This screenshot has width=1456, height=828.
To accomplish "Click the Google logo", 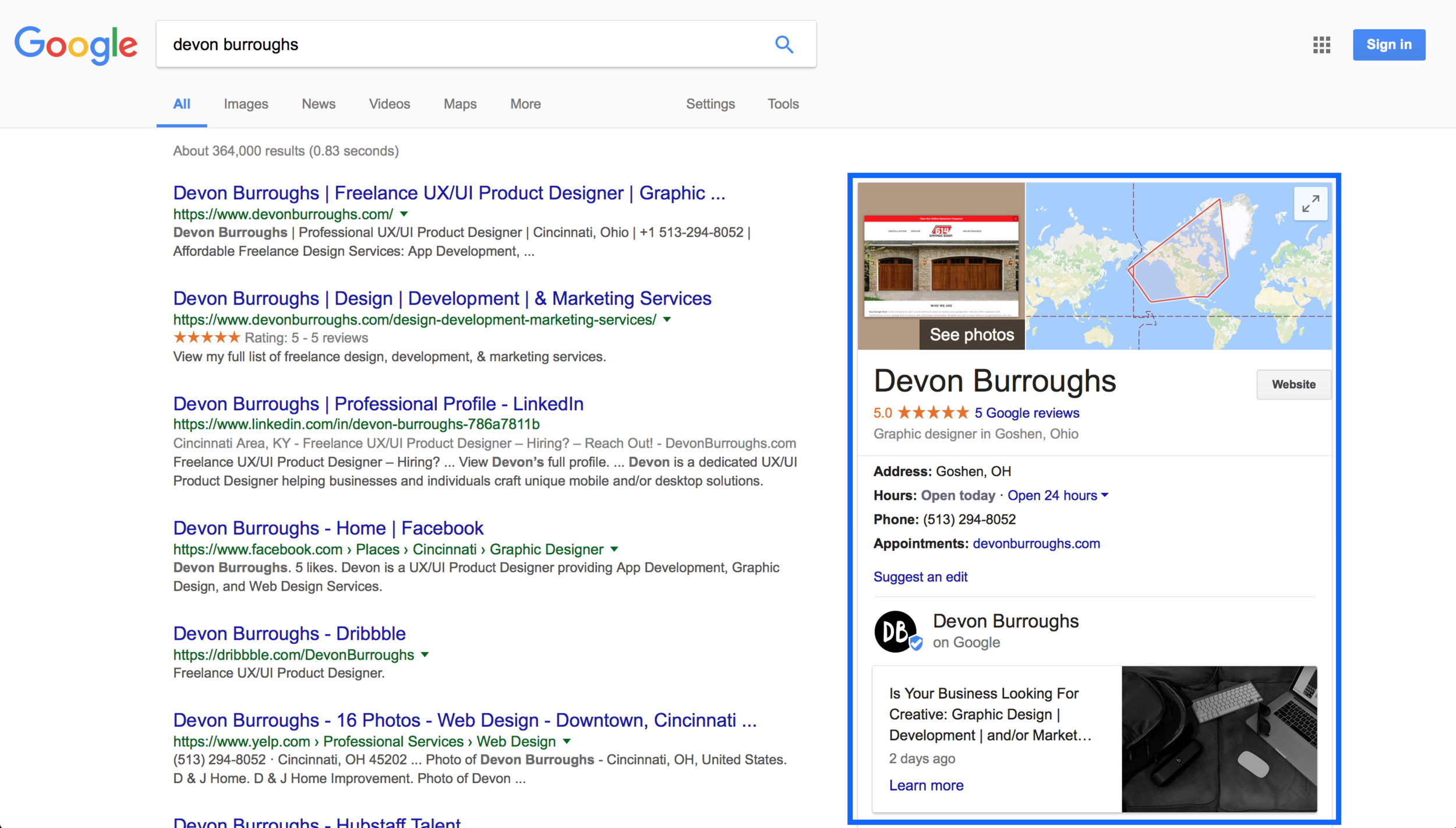I will coord(76,45).
